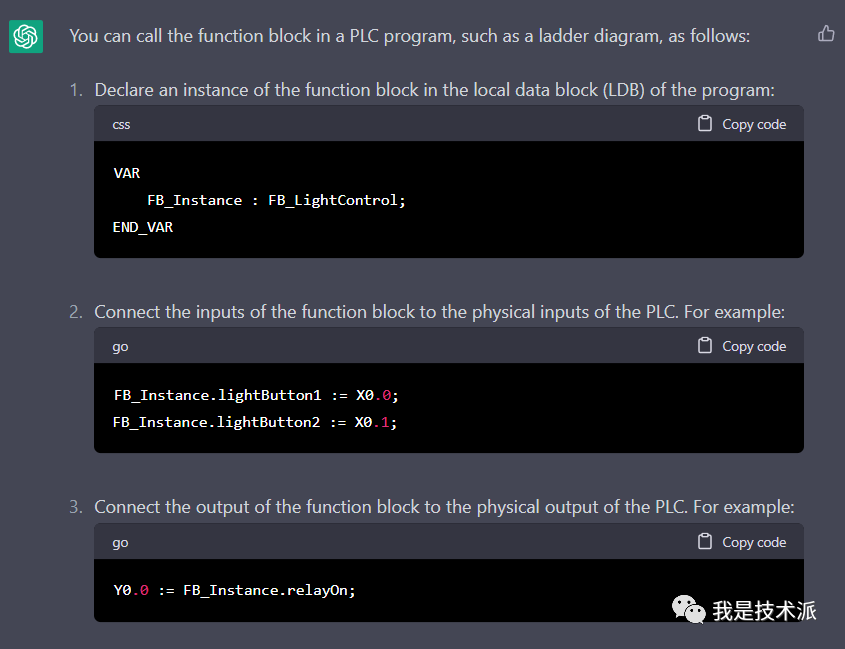Click step 1 about declaring an instance
Image resolution: width=845 pixels, height=649 pixels.
434,90
